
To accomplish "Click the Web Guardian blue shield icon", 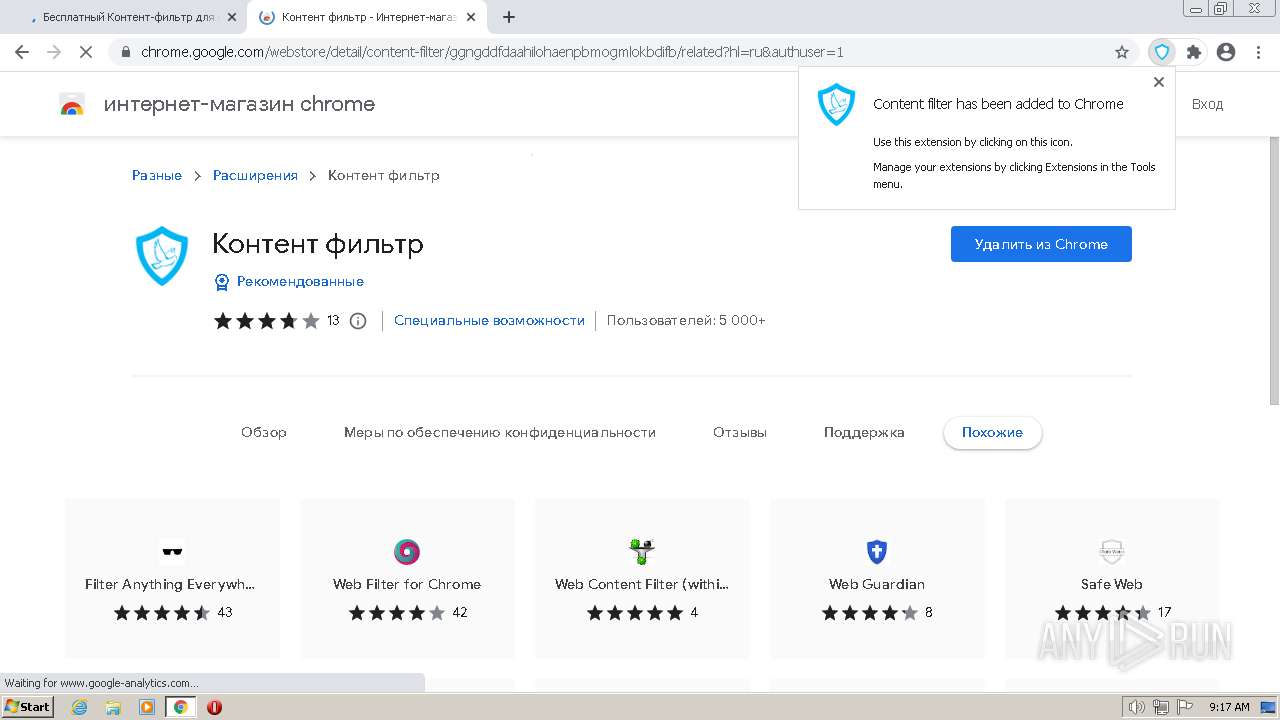I will tap(877, 552).
